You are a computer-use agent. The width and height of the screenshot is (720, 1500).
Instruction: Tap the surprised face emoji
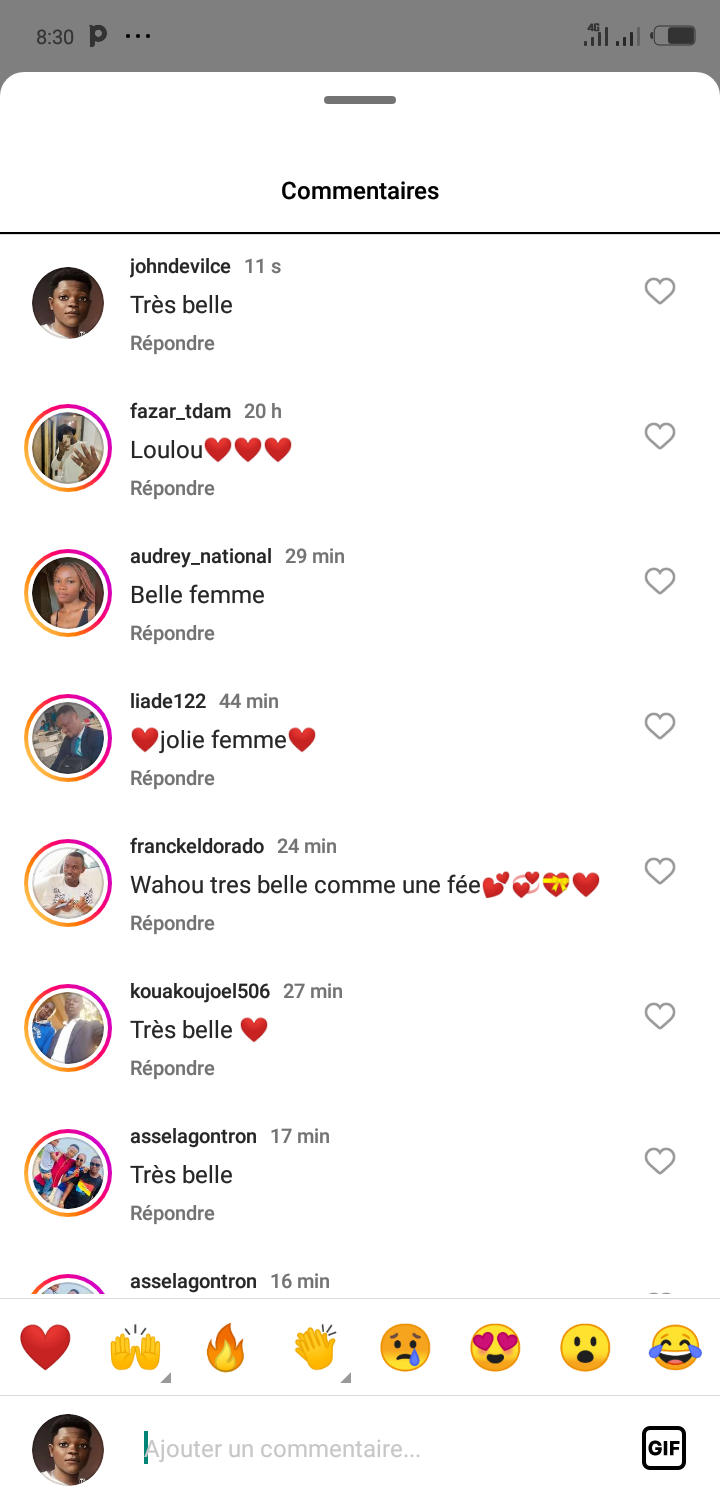click(x=585, y=1347)
